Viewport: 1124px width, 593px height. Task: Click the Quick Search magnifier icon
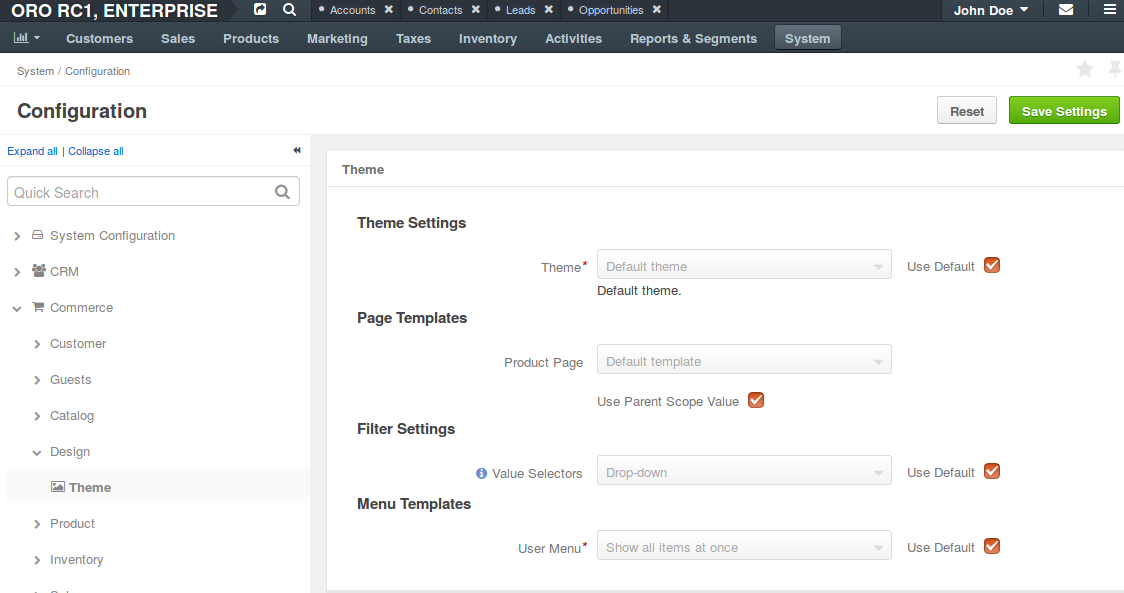point(282,192)
